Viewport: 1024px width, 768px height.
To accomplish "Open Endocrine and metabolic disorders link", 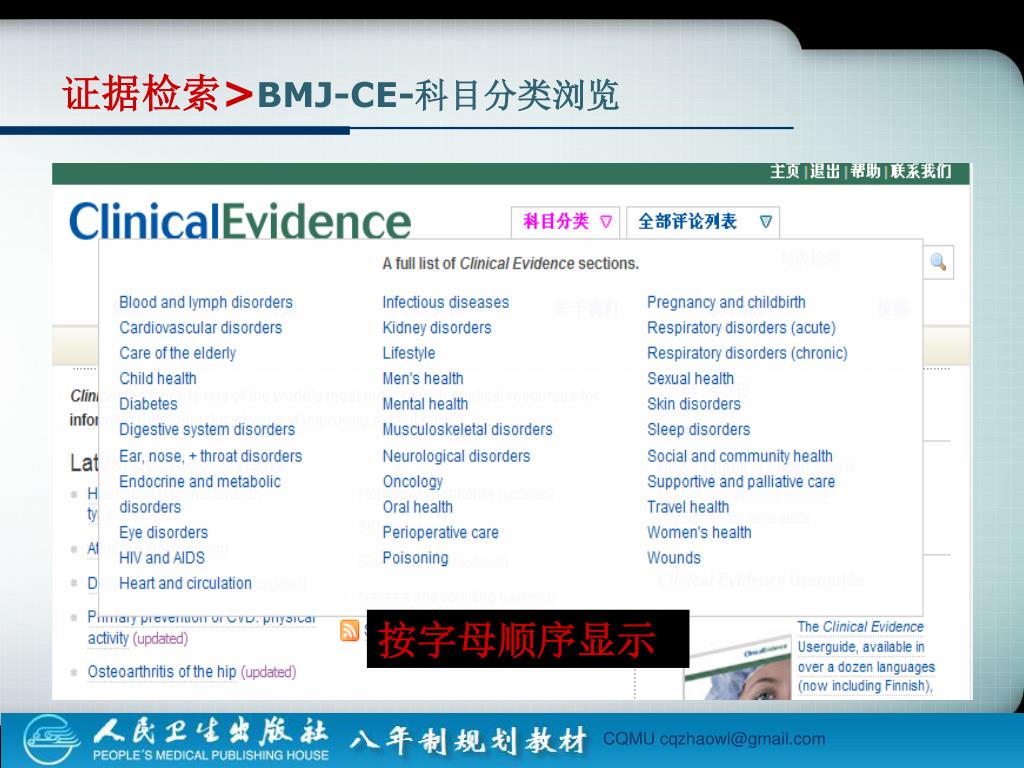I will (x=200, y=494).
